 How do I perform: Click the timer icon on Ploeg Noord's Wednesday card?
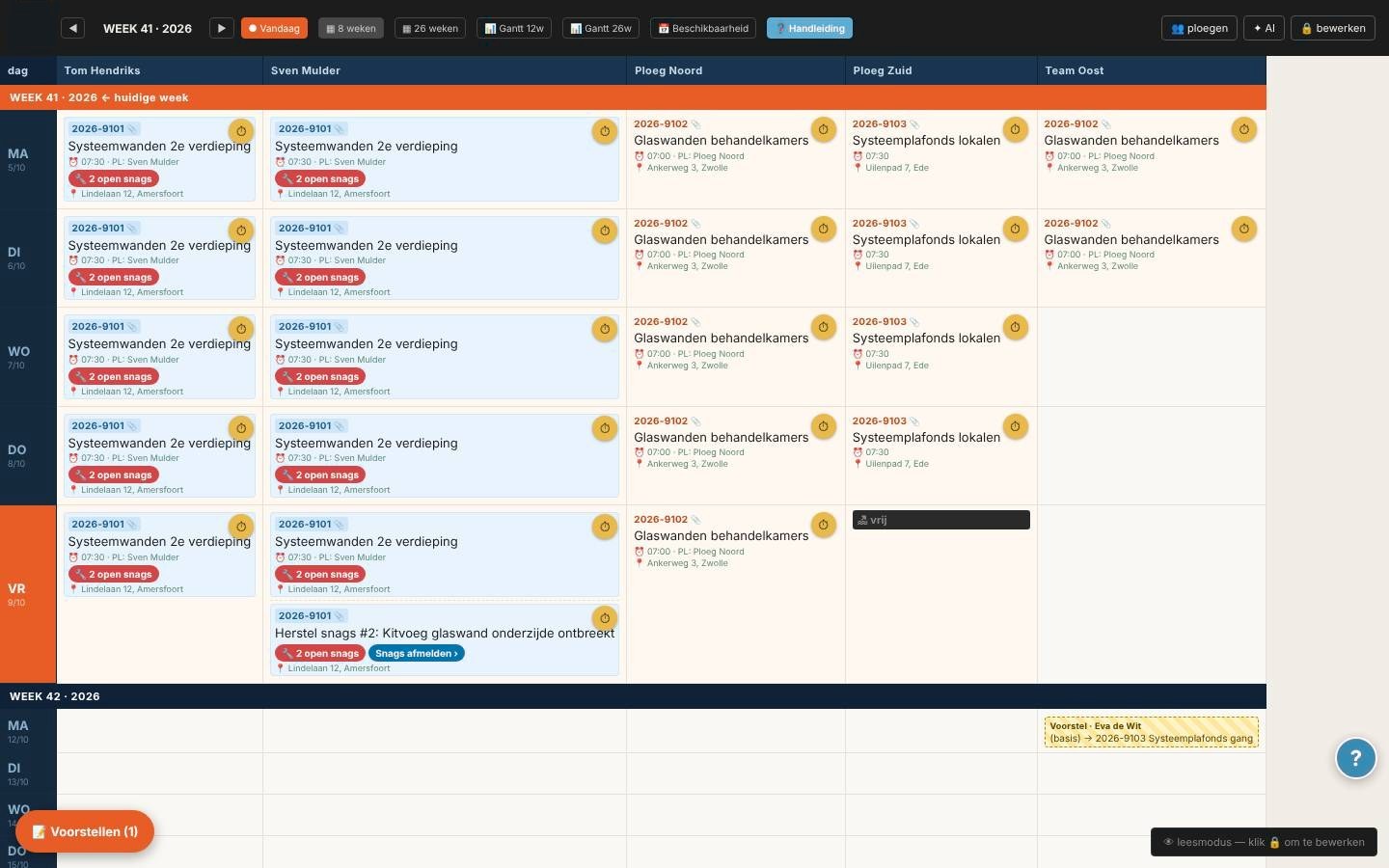tap(824, 327)
